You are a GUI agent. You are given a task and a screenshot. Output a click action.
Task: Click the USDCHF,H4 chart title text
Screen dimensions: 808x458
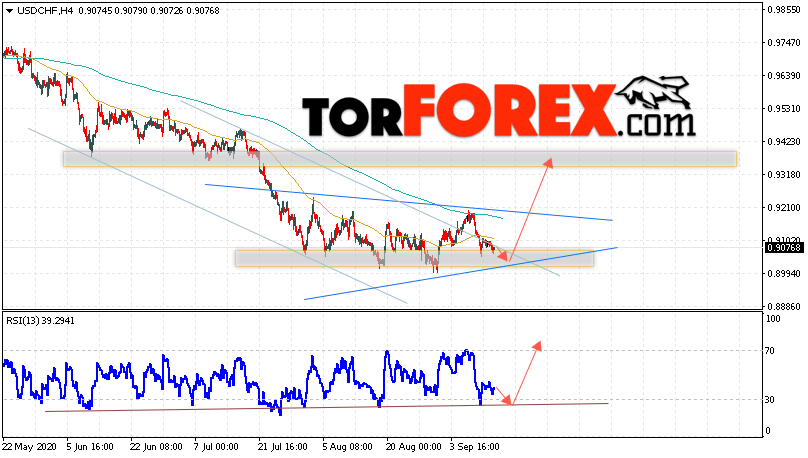[46, 11]
